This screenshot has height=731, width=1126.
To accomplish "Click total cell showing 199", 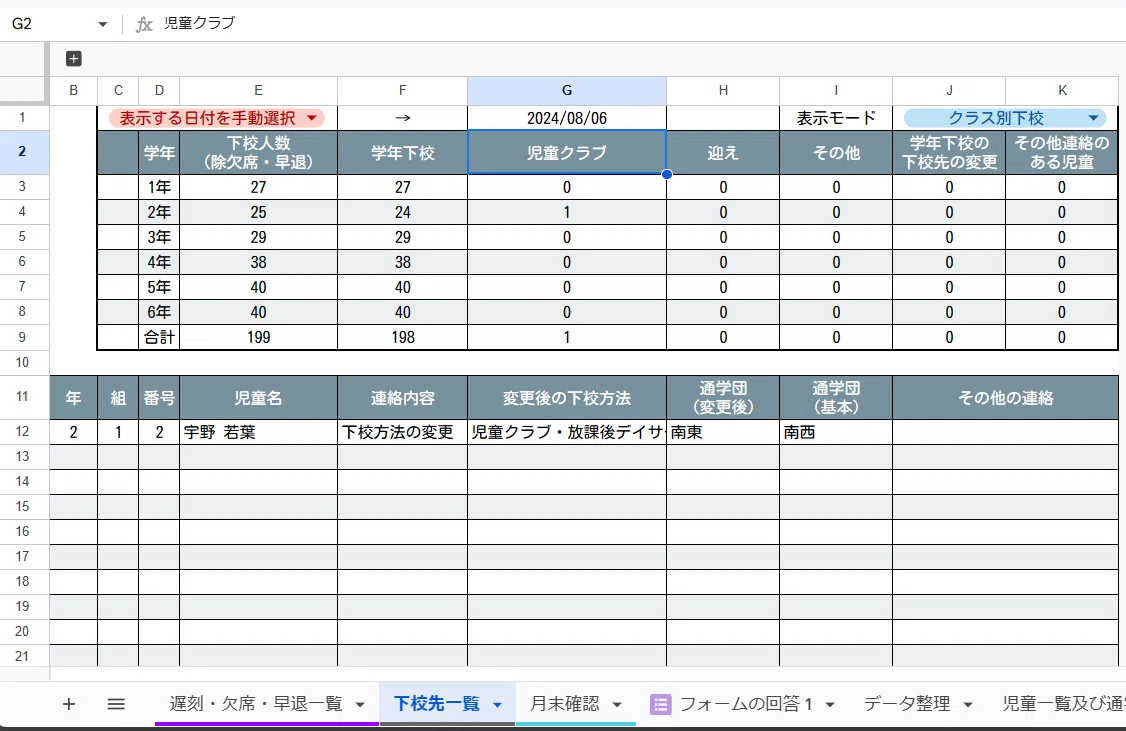I will point(259,337).
